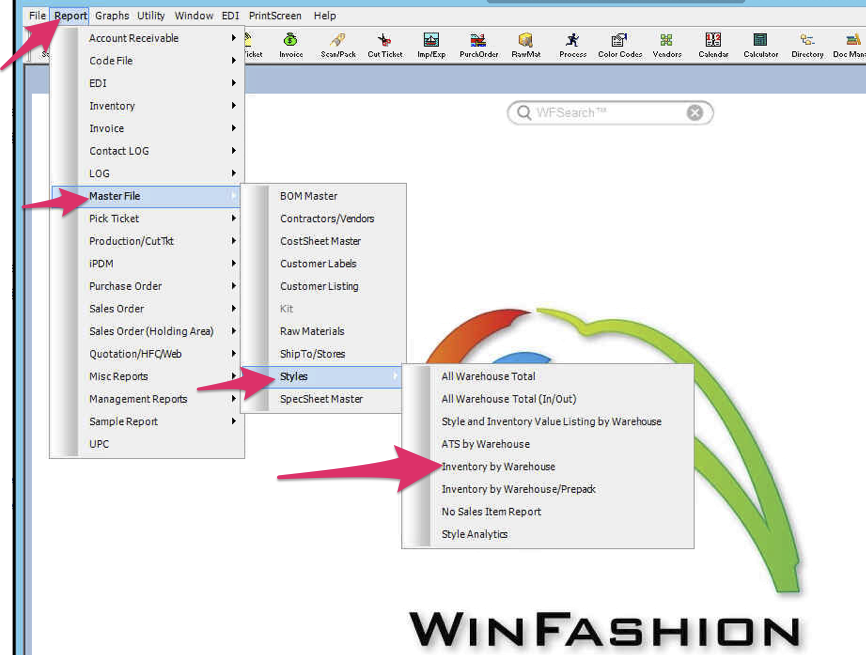866x655 pixels.
Task: Expand Production/CutTkt submenu
Action: pos(147,241)
